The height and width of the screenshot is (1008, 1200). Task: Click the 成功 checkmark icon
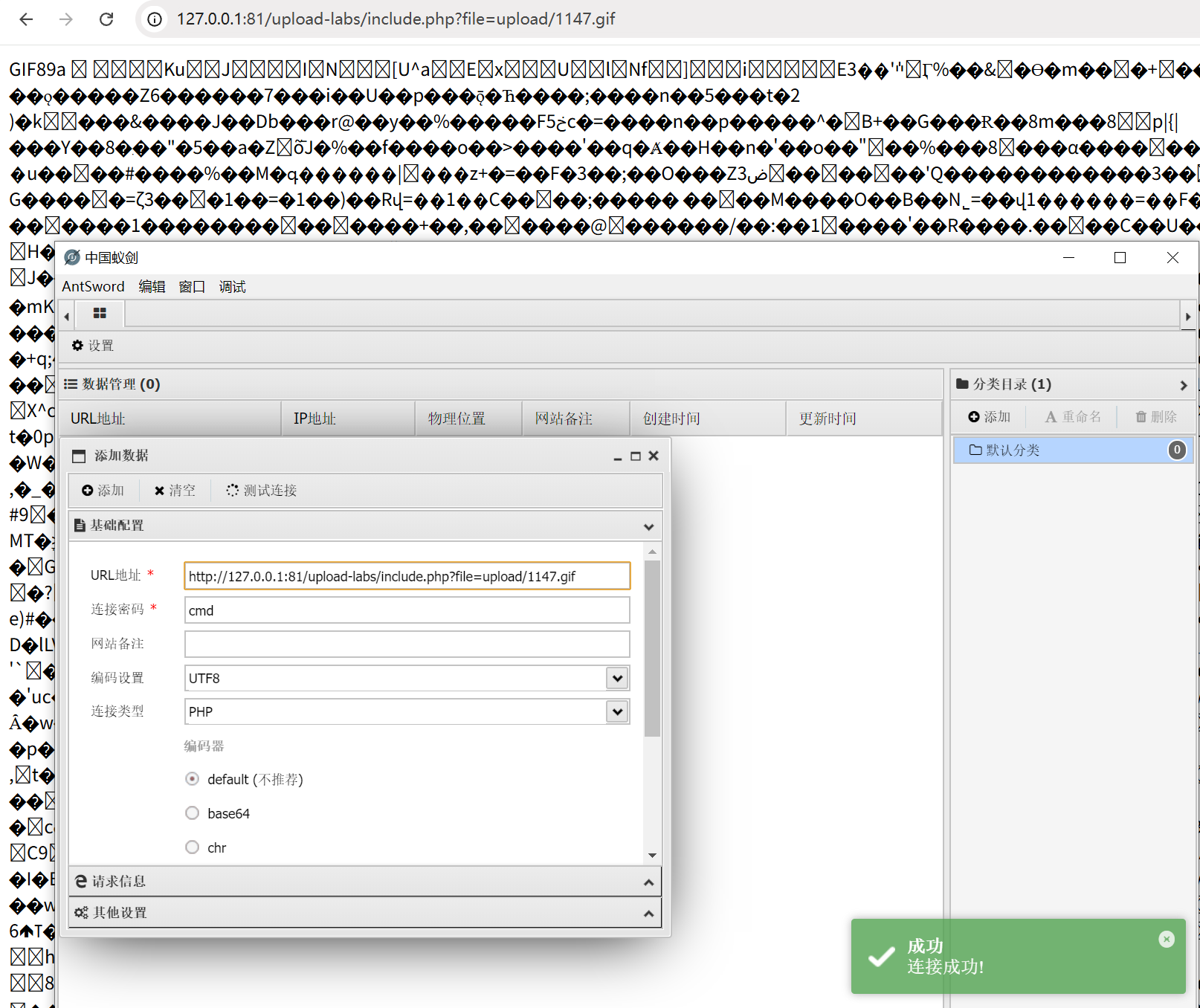[x=882, y=957]
